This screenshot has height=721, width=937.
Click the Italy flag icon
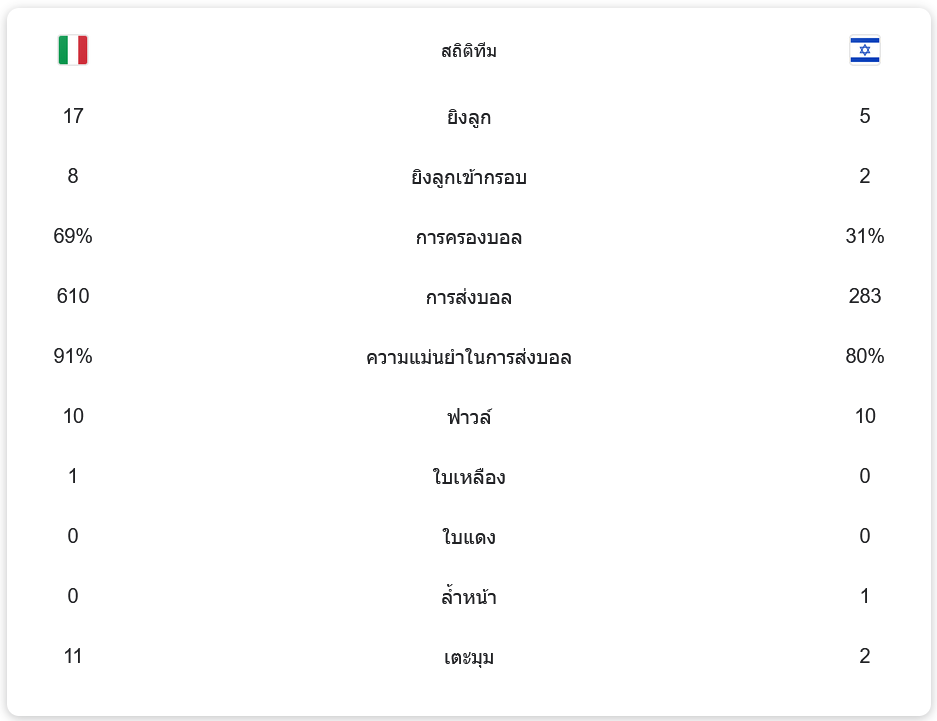pos(73,50)
